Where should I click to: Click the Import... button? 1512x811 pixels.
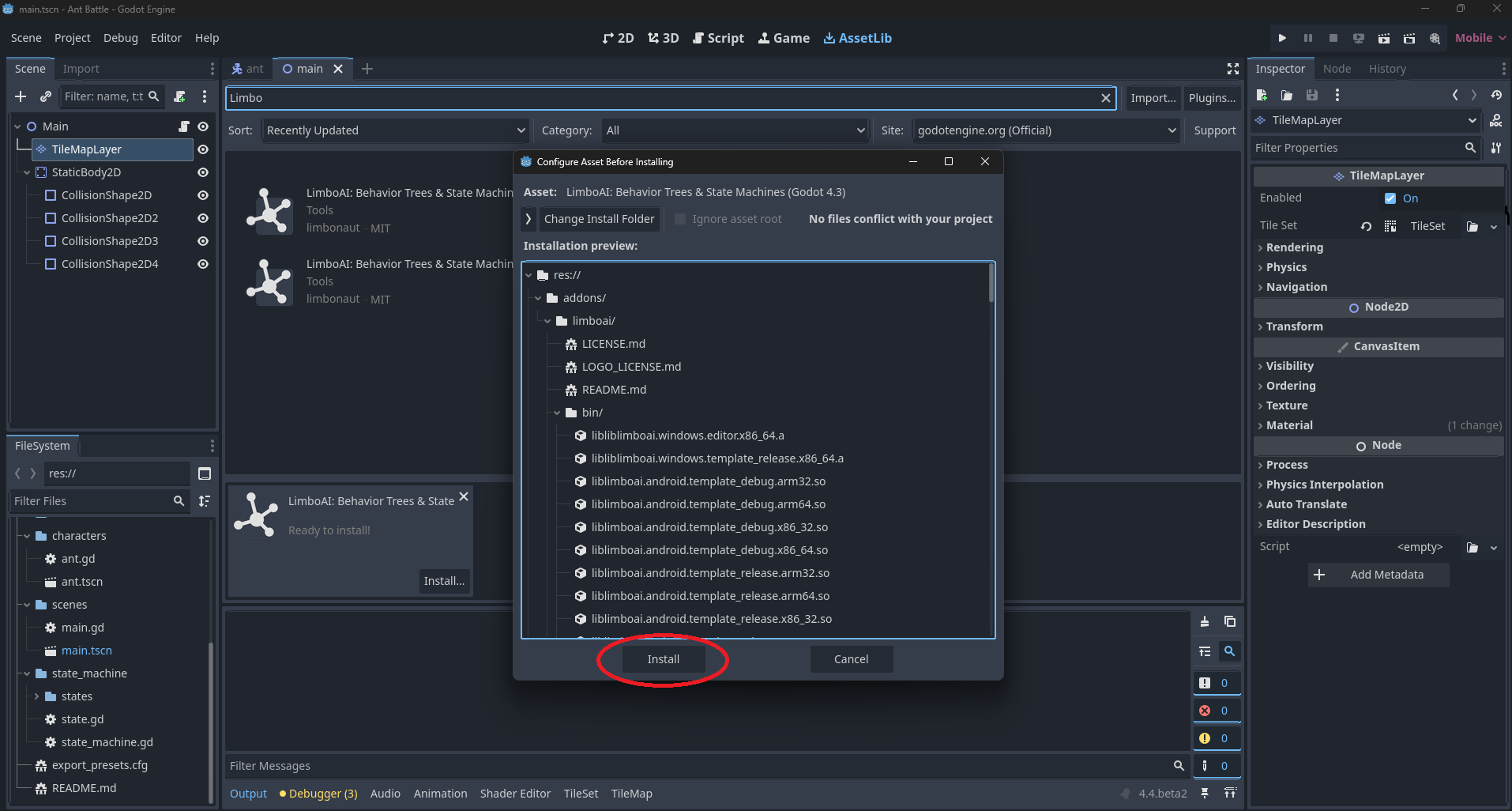(x=1153, y=98)
